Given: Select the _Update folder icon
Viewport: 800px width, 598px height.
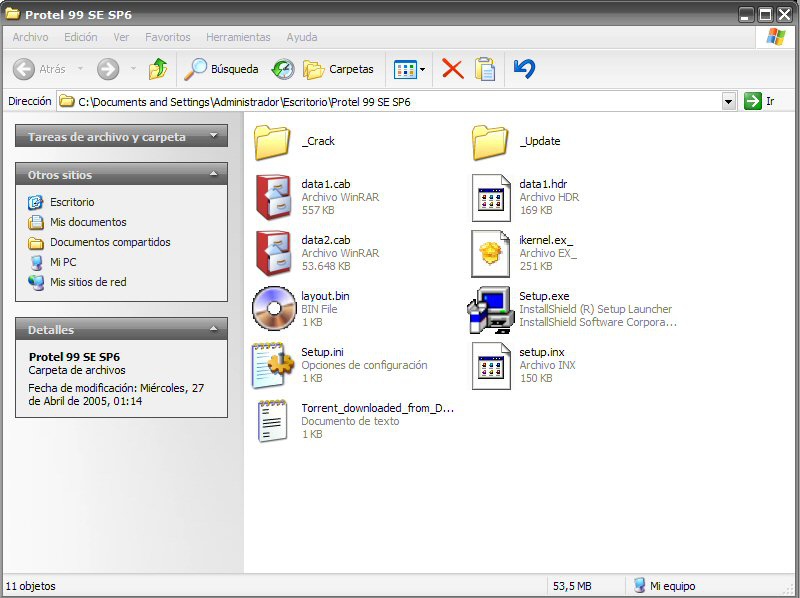Looking at the screenshot, I should coord(490,142).
